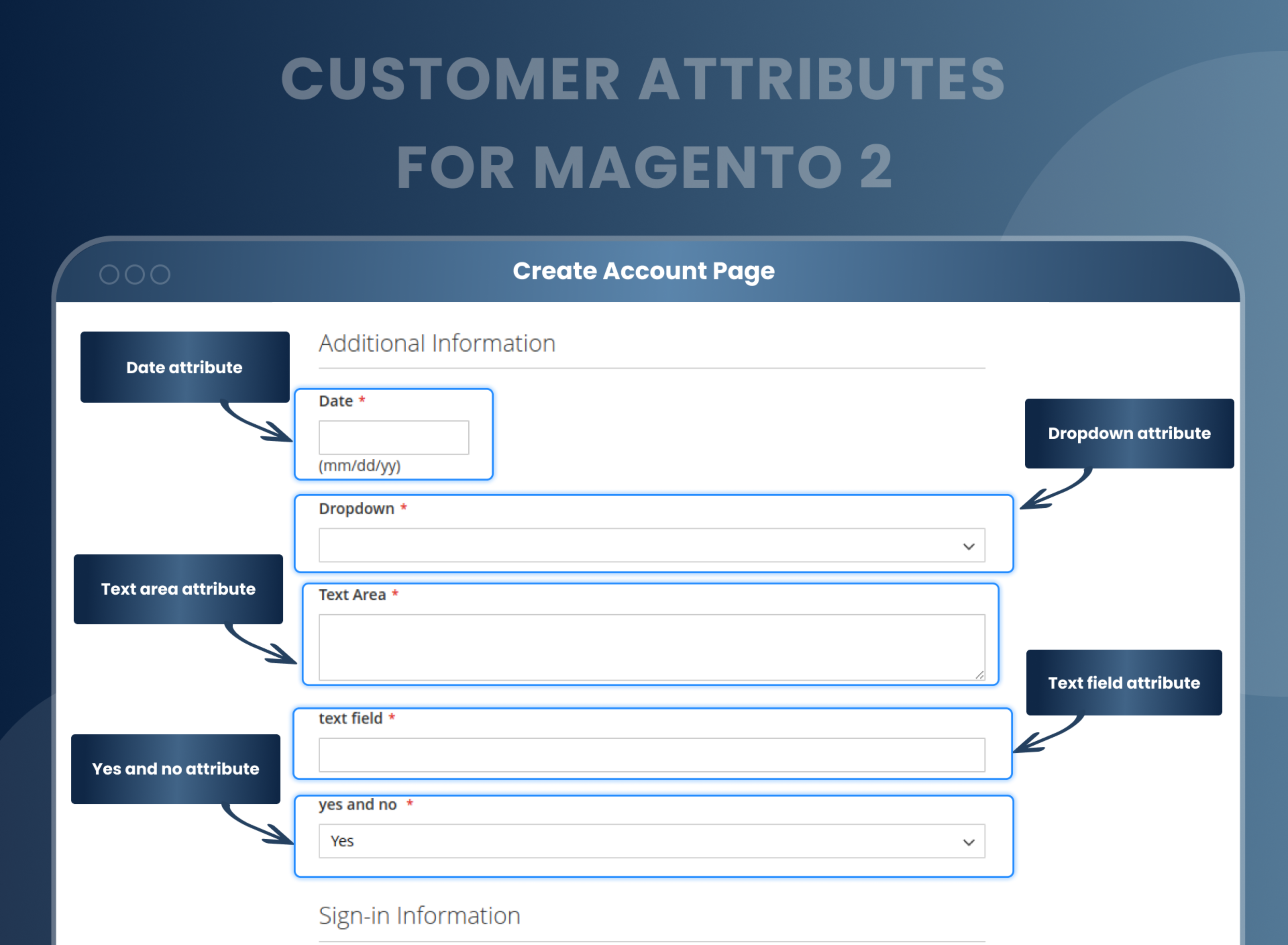This screenshot has width=1288, height=945.
Task: Open the Dropdown attribute select box
Action: 652,545
